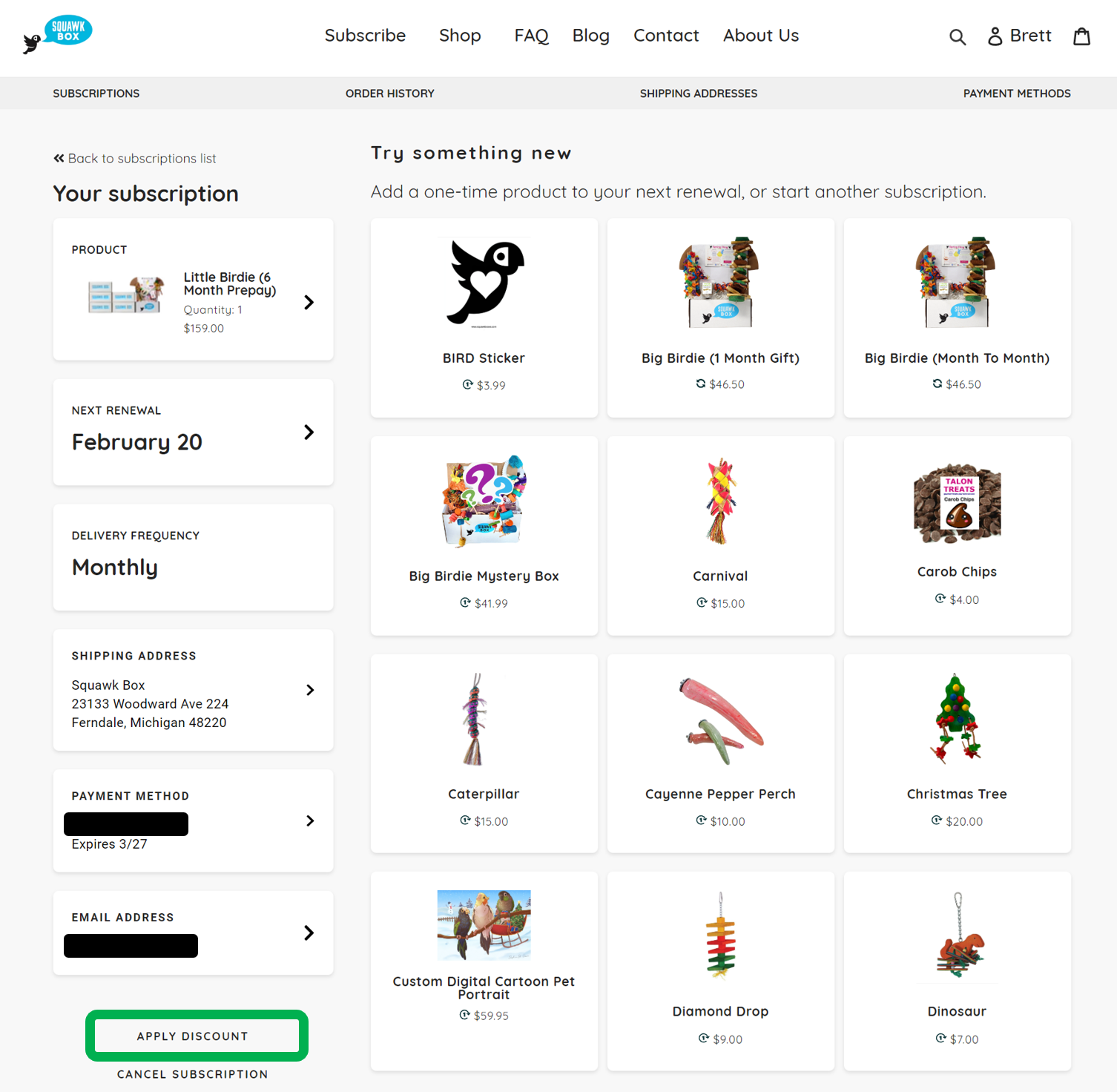Screen dimensions: 1117x1092
Task: Click the Diamond Drop price icon
Action: pos(704,1039)
